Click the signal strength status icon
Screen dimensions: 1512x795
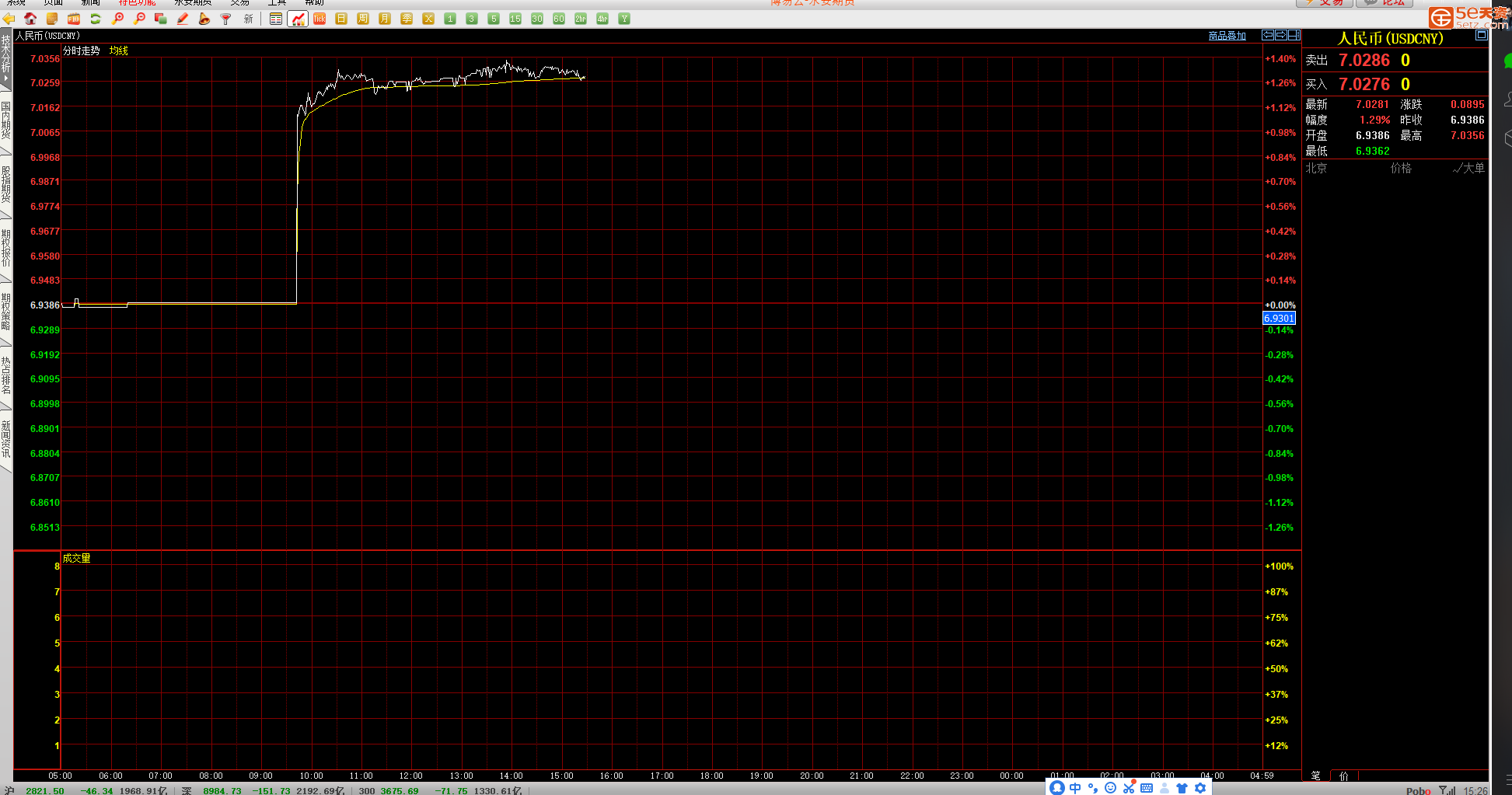pyautogui.click(x=1447, y=790)
